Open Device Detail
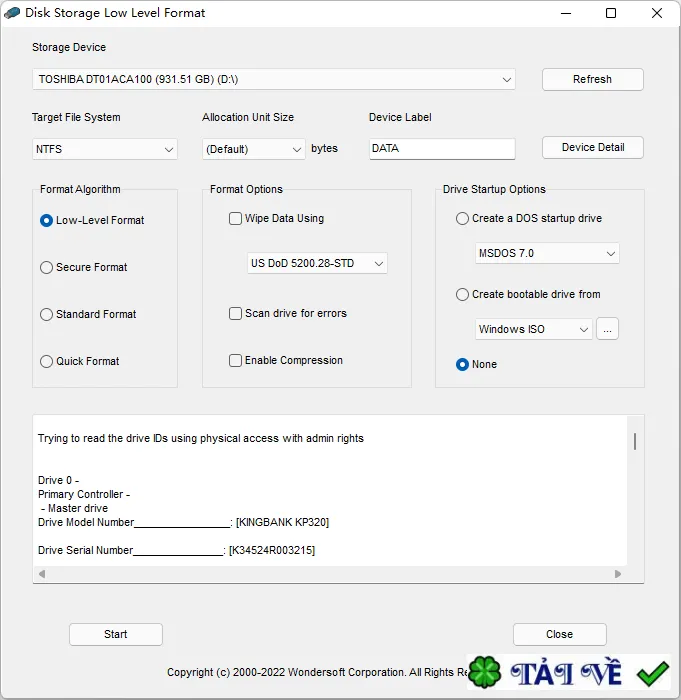The image size is (681, 700). click(593, 147)
